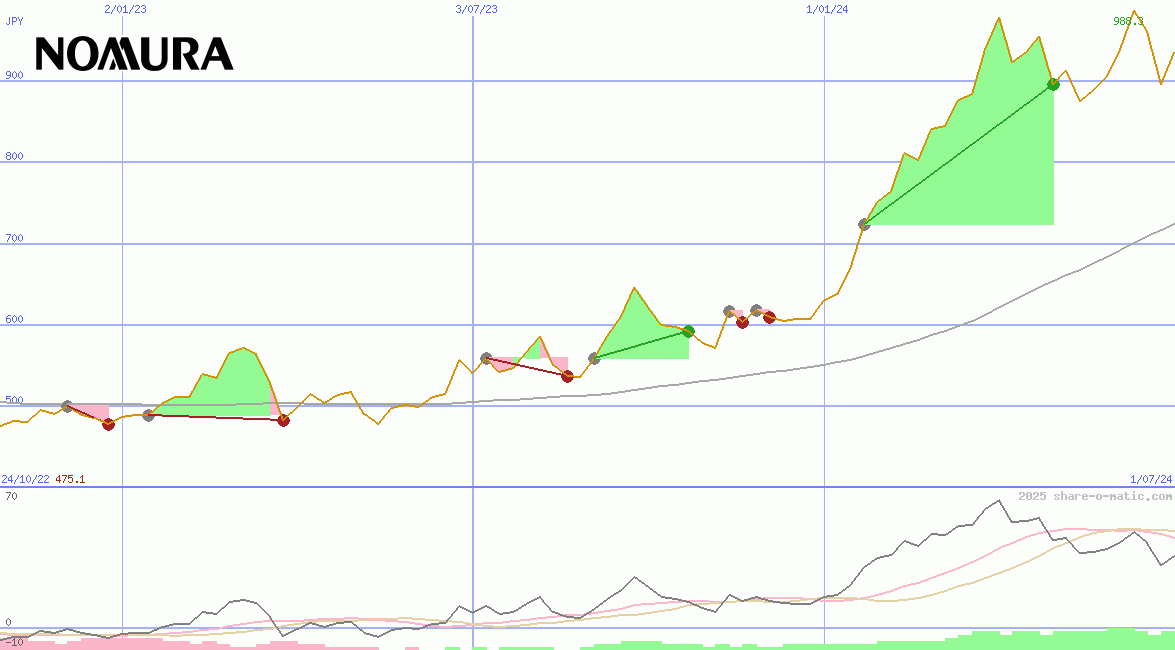Click the 988.3 latest price value
Screen dimensions: 1175x650
pos(1128,21)
